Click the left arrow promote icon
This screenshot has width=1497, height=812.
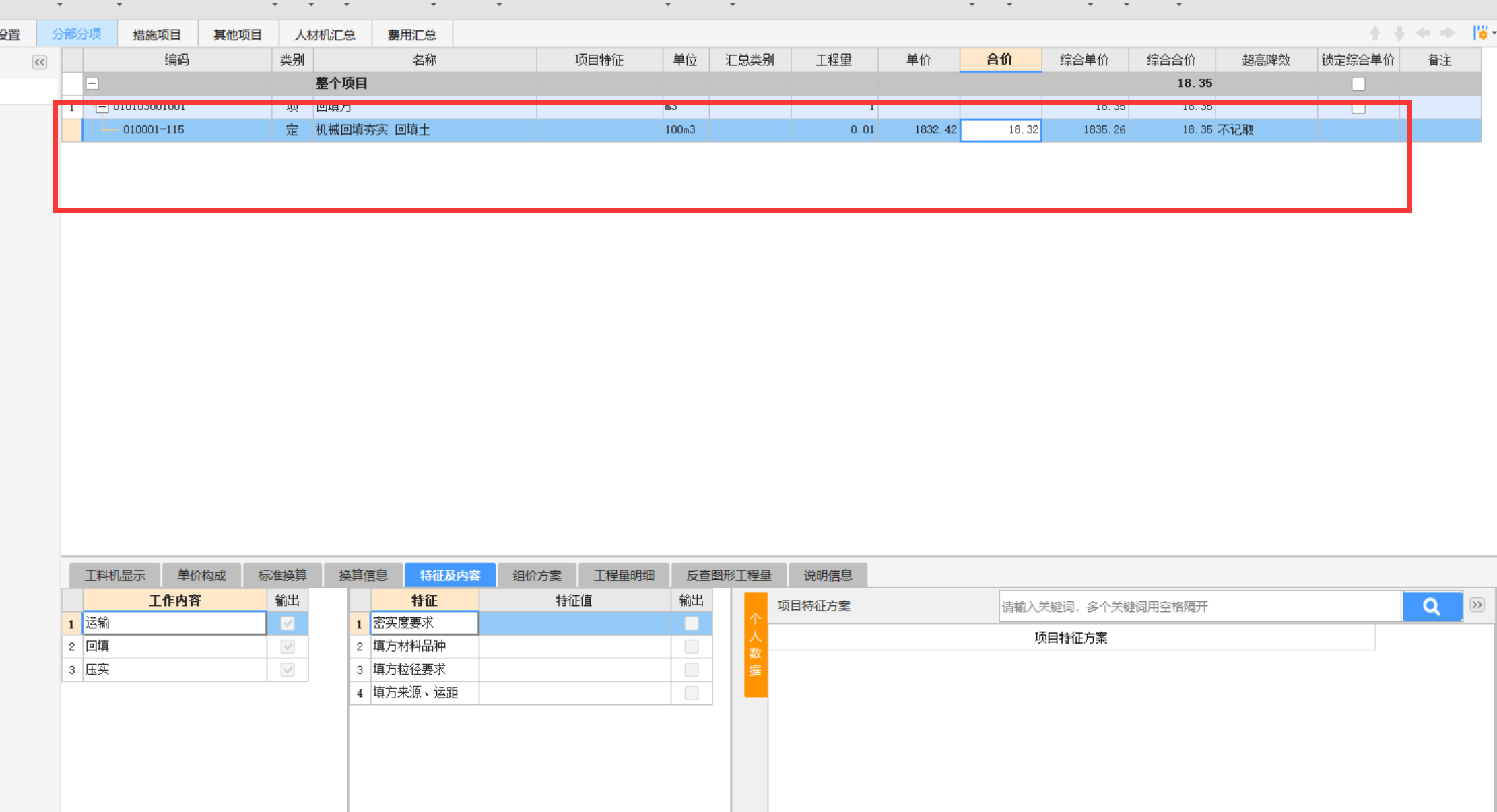click(1423, 33)
